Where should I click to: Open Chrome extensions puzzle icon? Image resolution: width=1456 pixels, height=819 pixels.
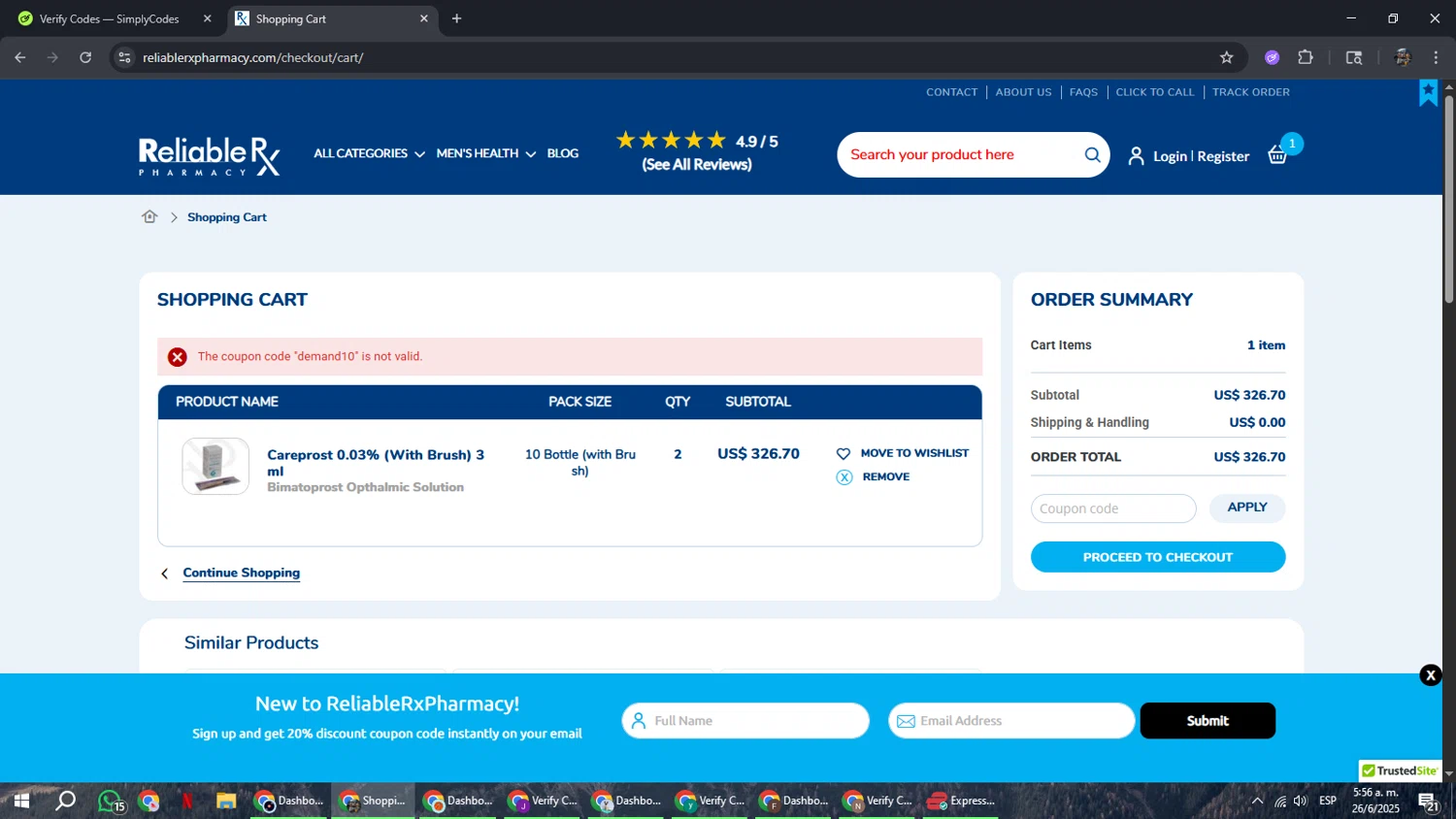click(1306, 57)
